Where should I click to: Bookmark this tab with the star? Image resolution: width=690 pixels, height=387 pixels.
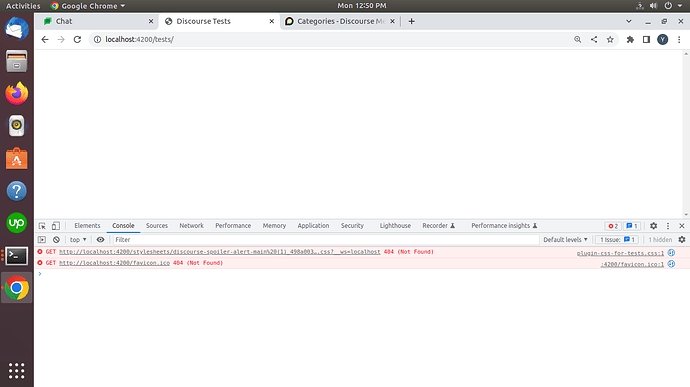[610, 40]
